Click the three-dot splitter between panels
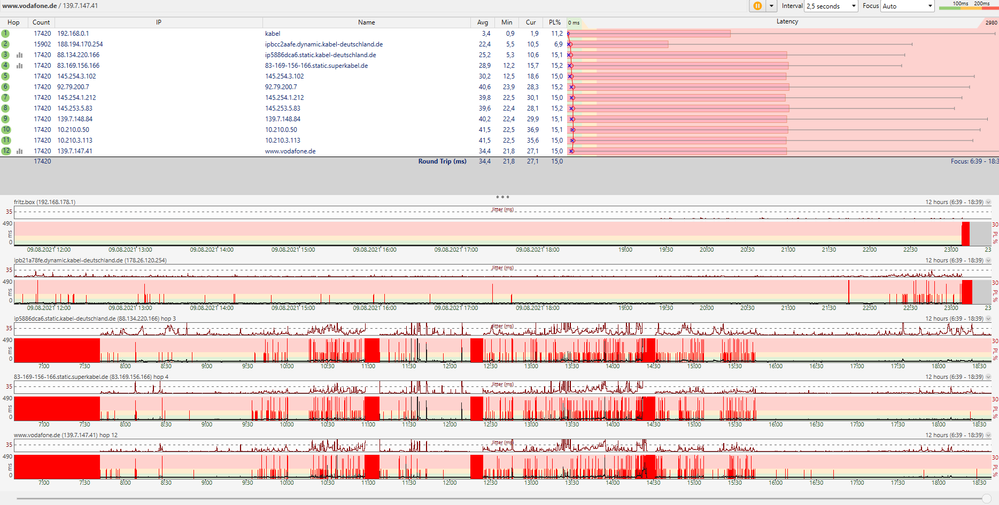This screenshot has height=505, width=999. (x=502, y=197)
